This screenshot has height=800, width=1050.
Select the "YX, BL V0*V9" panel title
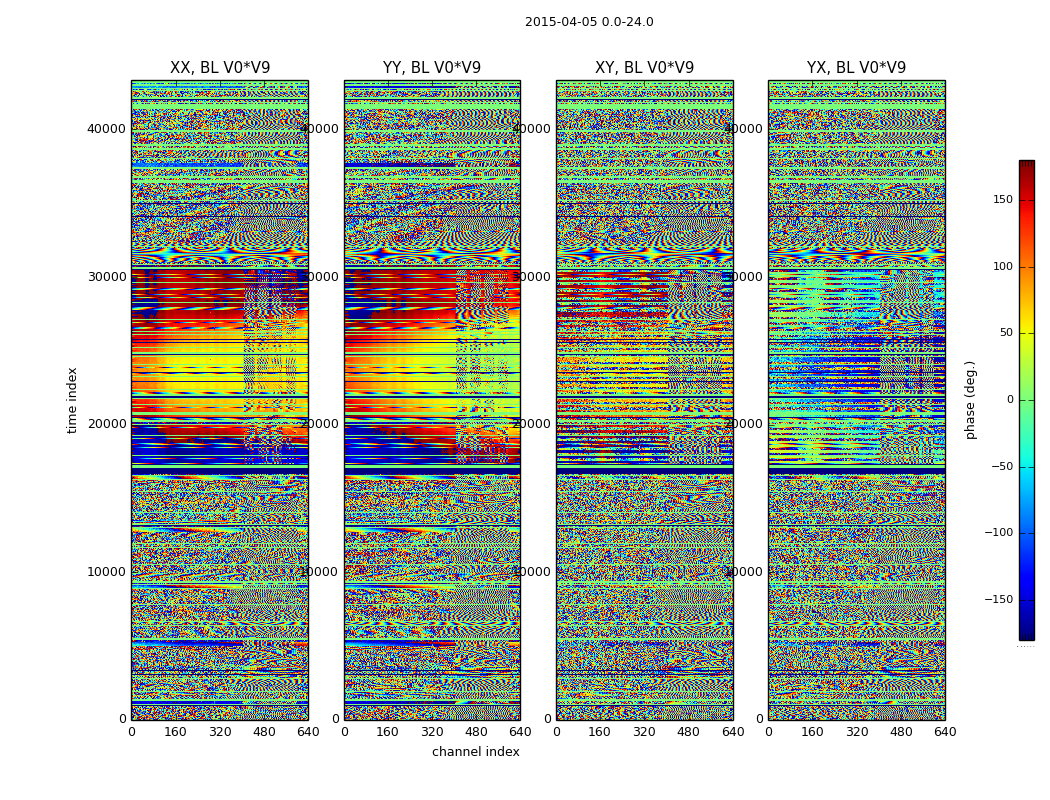point(856,68)
